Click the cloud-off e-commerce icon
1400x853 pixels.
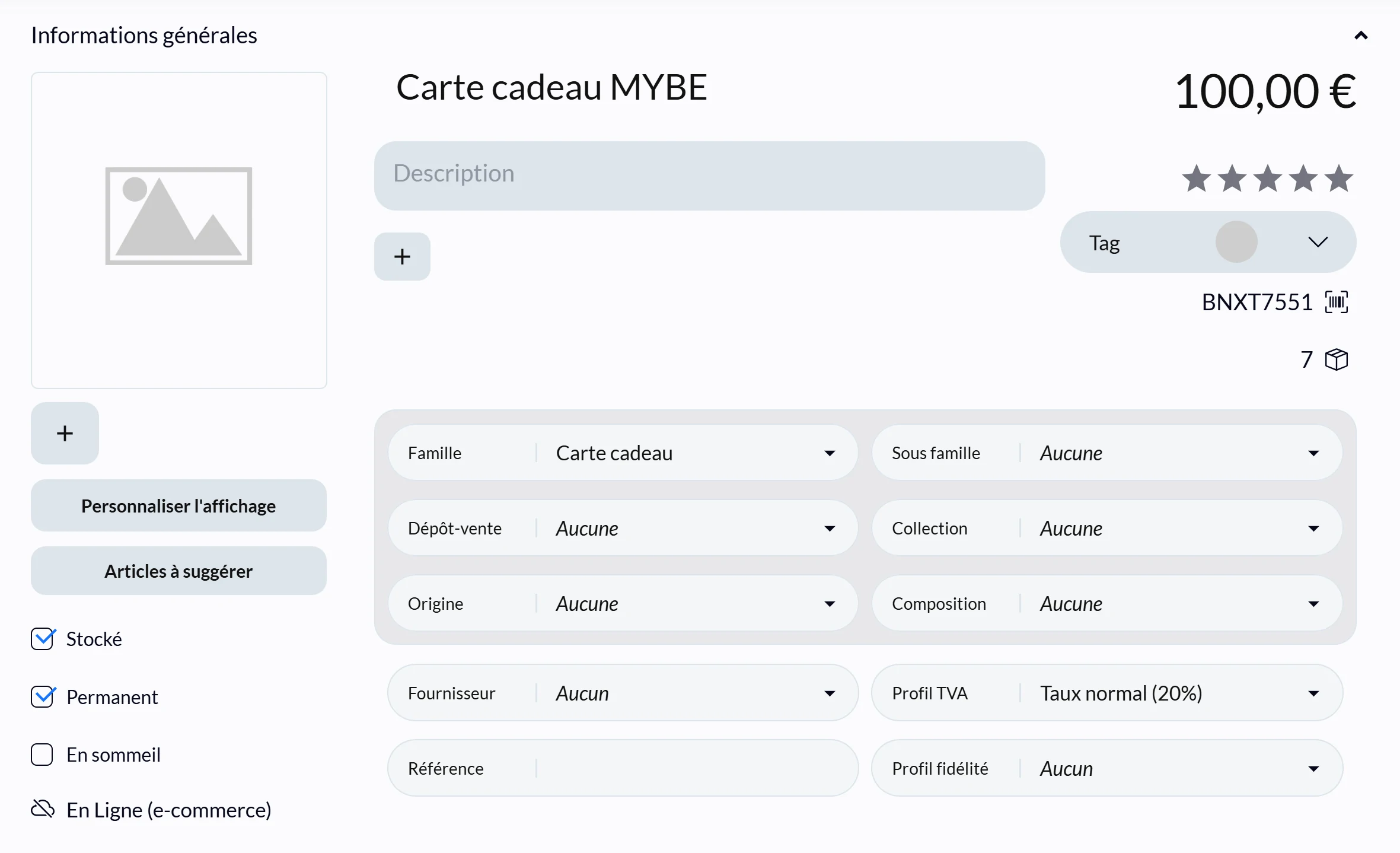pos(43,809)
